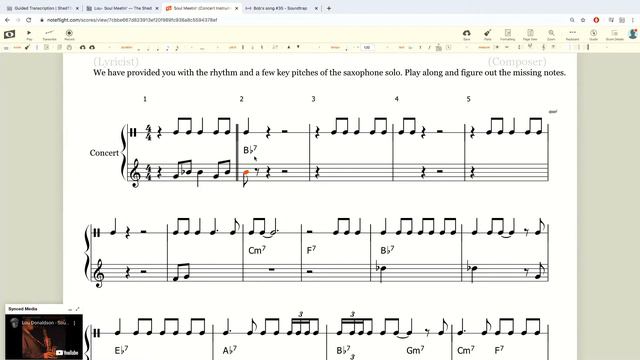The image size is (640, 360).
Task: Start playback with the Play button
Action: (29, 35)
